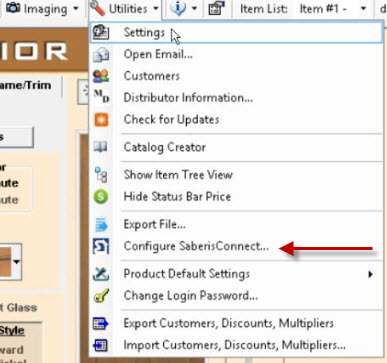Image resolution: width=387 pixels, height=363 pixels.
Task: Select Hide Status Bar Price
Action: point(236,197)
